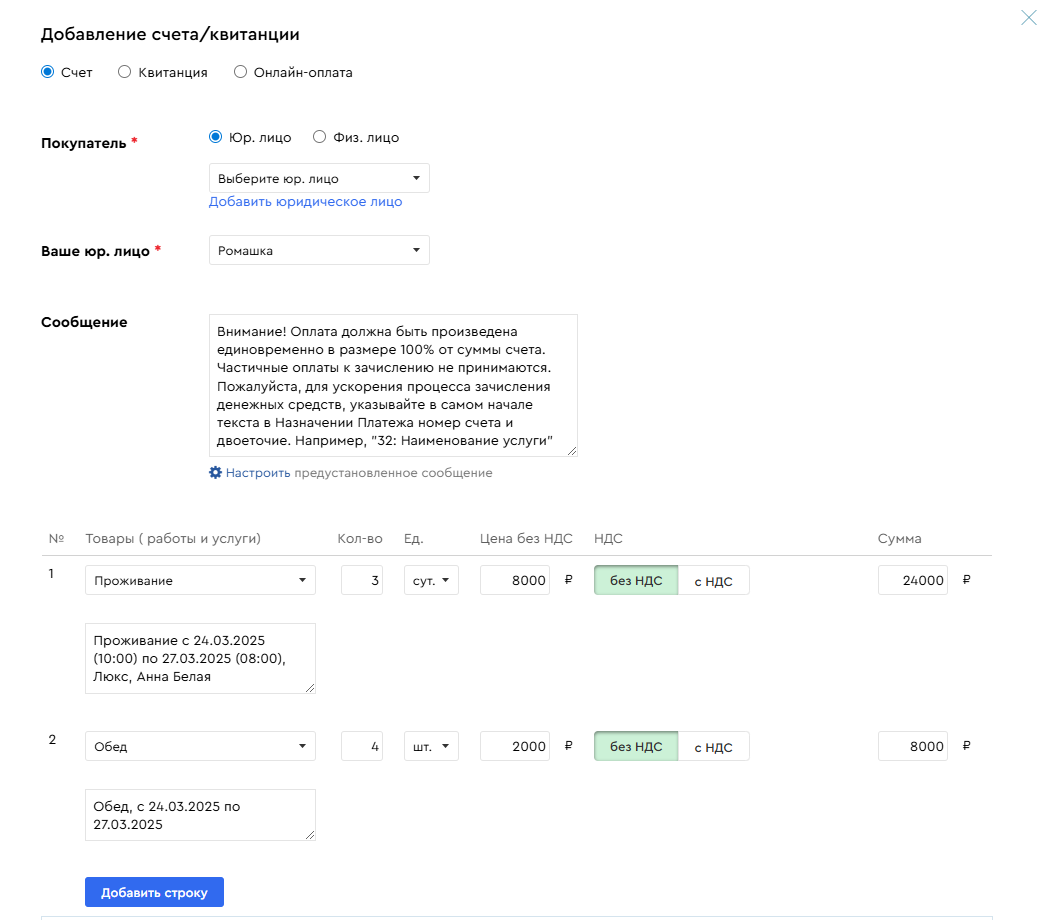Open the Ромашка legal entity dropdown

(x=319, y=250)
